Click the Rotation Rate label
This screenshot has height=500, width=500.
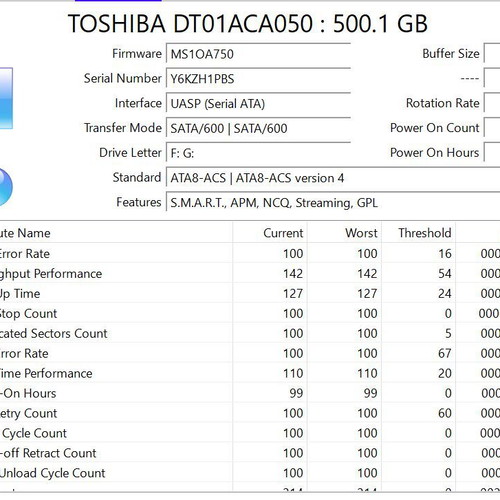tap(443, 103)
